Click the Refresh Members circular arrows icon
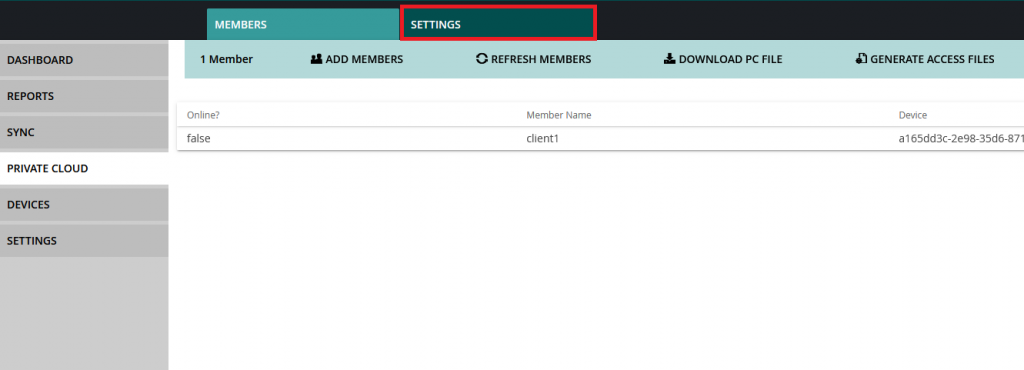1024x370 pixels. pos(482,59)
